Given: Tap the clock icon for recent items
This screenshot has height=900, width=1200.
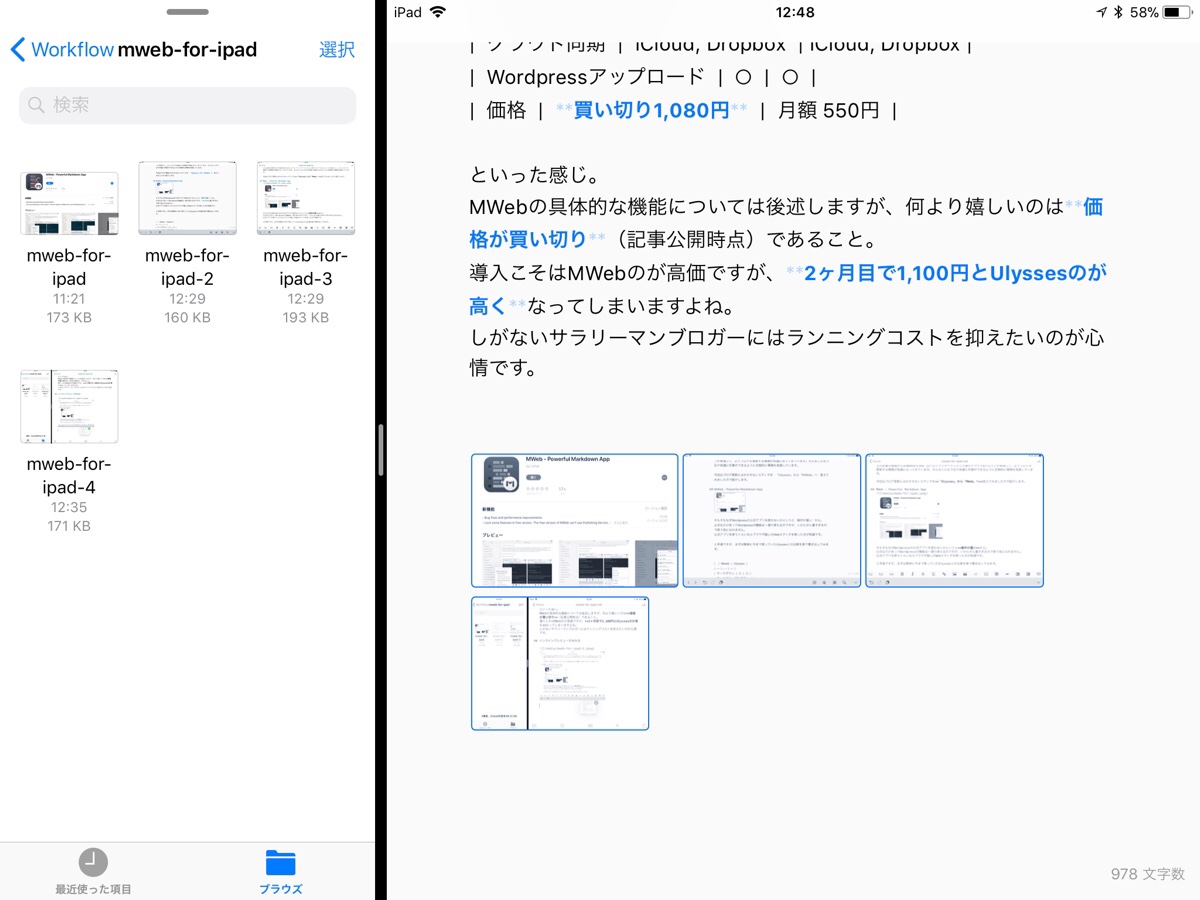Looking at the screenshot, I should (x=93, y=862).
